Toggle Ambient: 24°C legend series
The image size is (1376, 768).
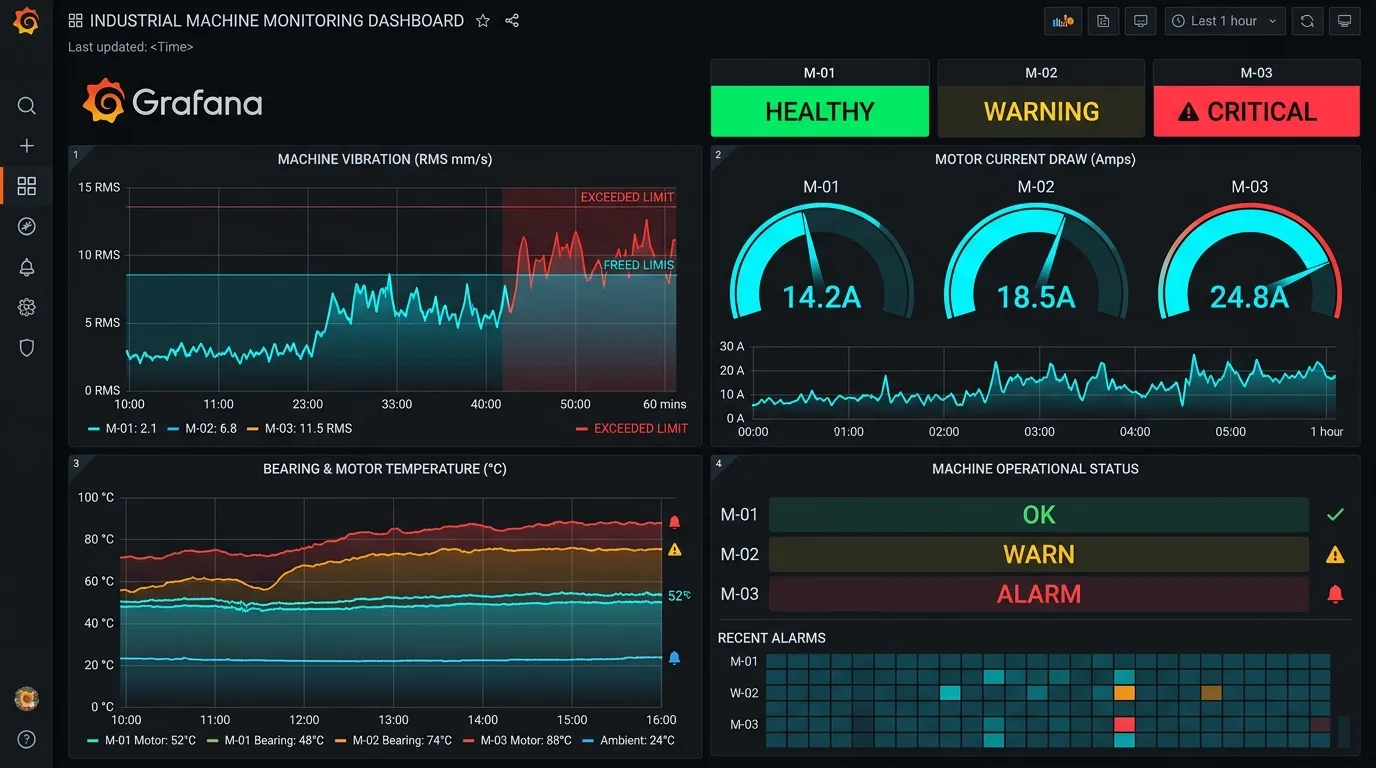pyautogui.click(x=628, y=741)
